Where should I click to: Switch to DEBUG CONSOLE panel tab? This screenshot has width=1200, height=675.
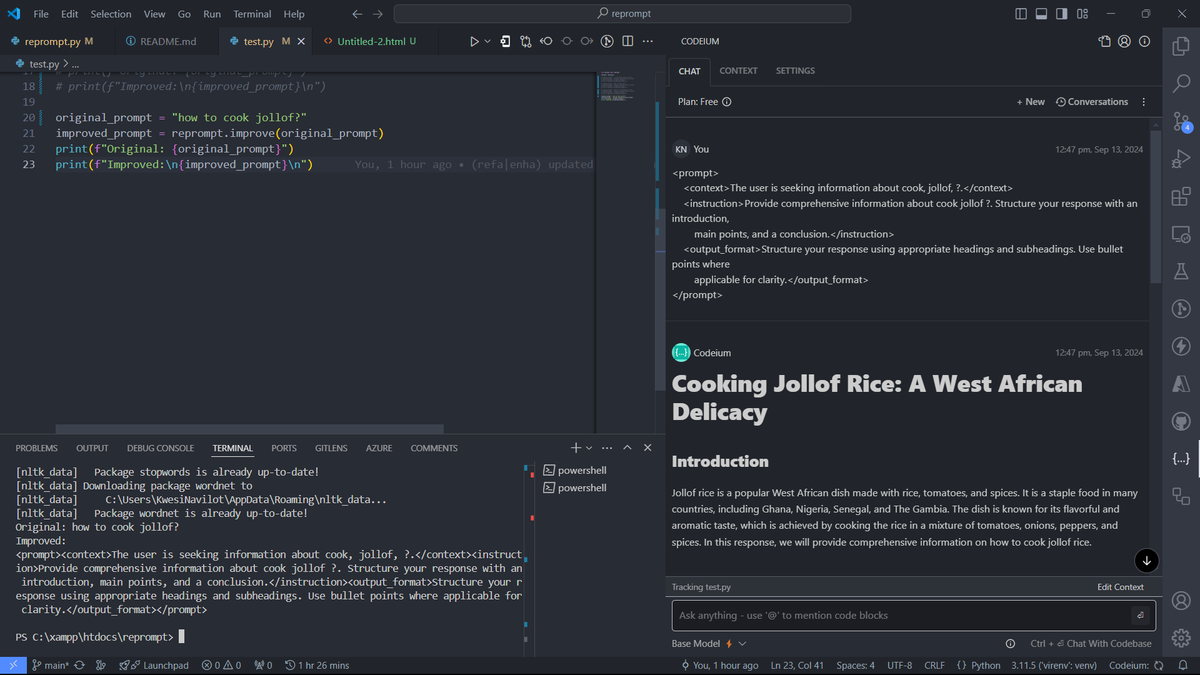(160, 448)
